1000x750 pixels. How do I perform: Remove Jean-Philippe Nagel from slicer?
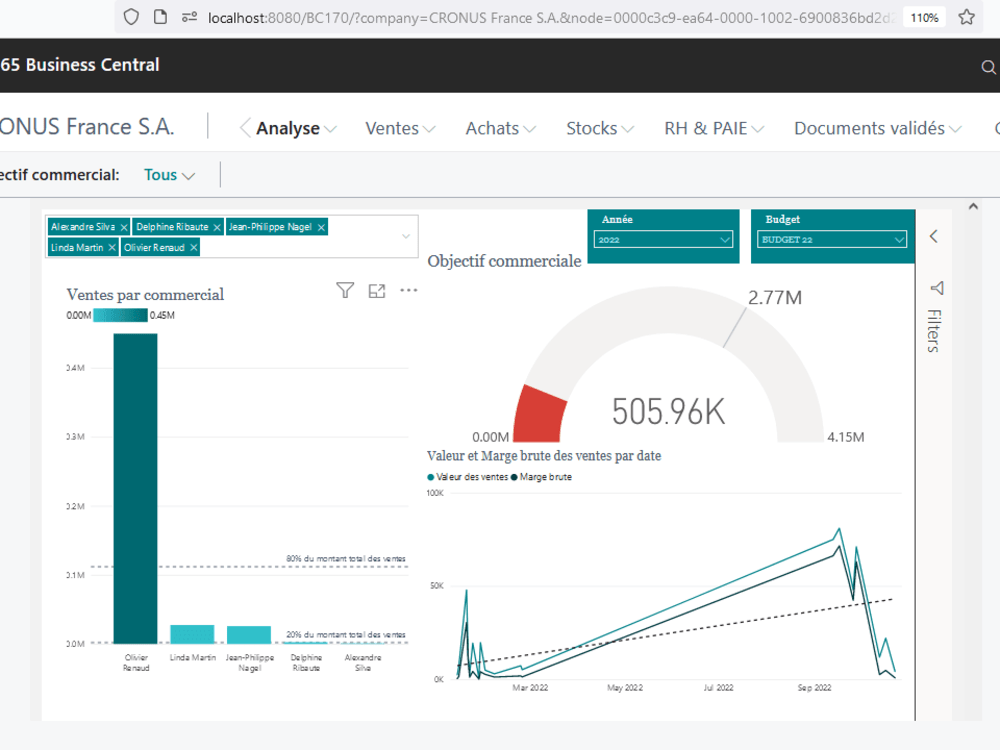click(x=321, y=227)
